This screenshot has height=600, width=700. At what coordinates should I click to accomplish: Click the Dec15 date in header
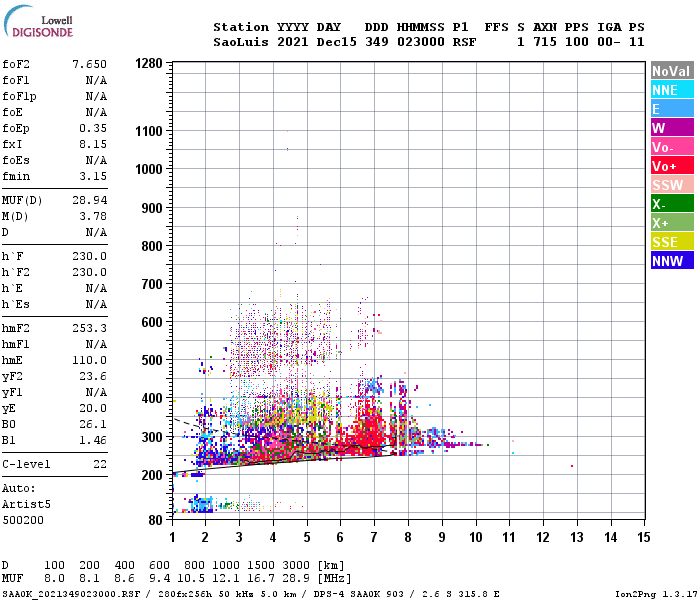click(x=337, y=42)
